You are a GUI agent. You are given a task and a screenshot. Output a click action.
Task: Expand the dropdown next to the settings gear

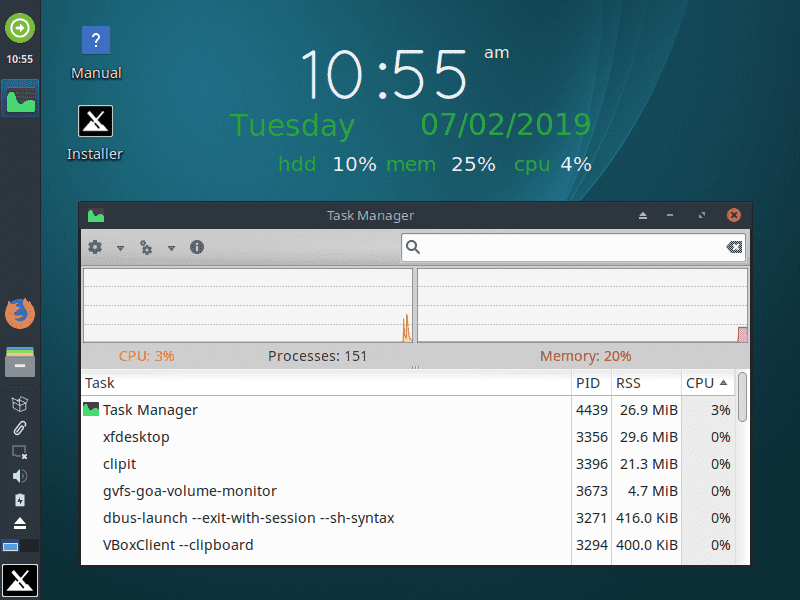point(119,247)
